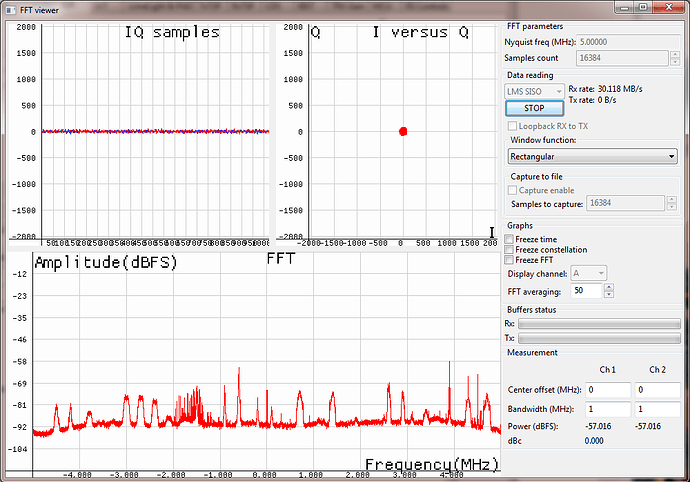Click the FFT averaging value field
Viewport: 690px width, 482px height.
585,291
